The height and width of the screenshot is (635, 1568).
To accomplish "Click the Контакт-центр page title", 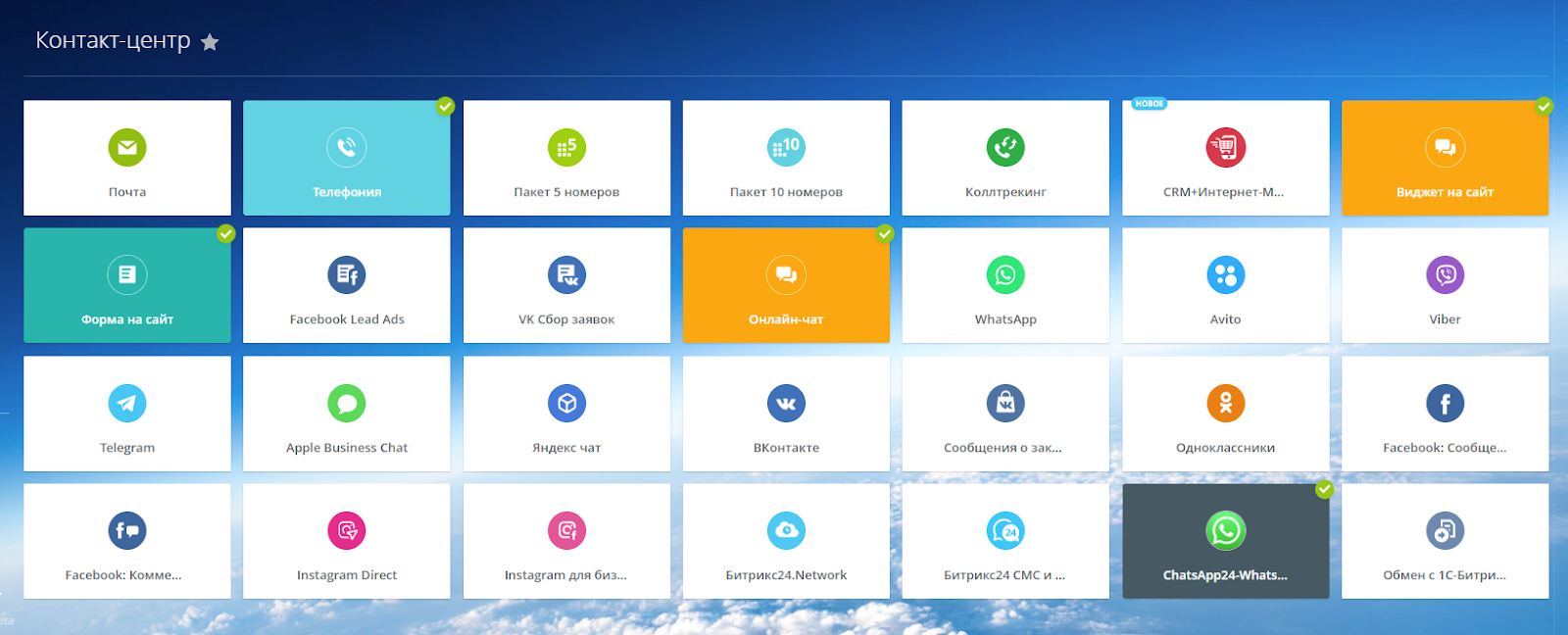I will [113, 40].
